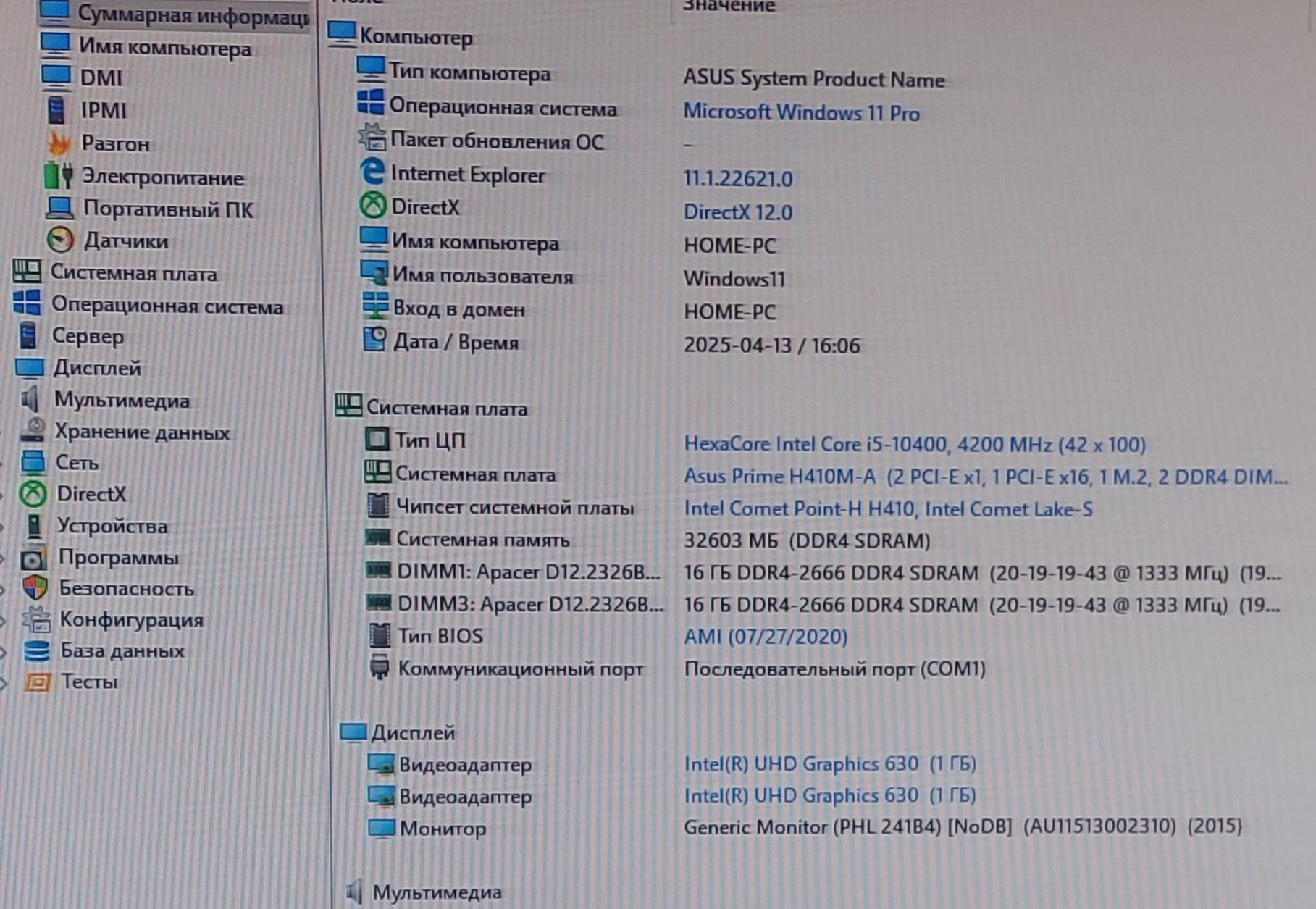
Task: Select the Системная плата group header in details
Action: [x=431, y=408]
